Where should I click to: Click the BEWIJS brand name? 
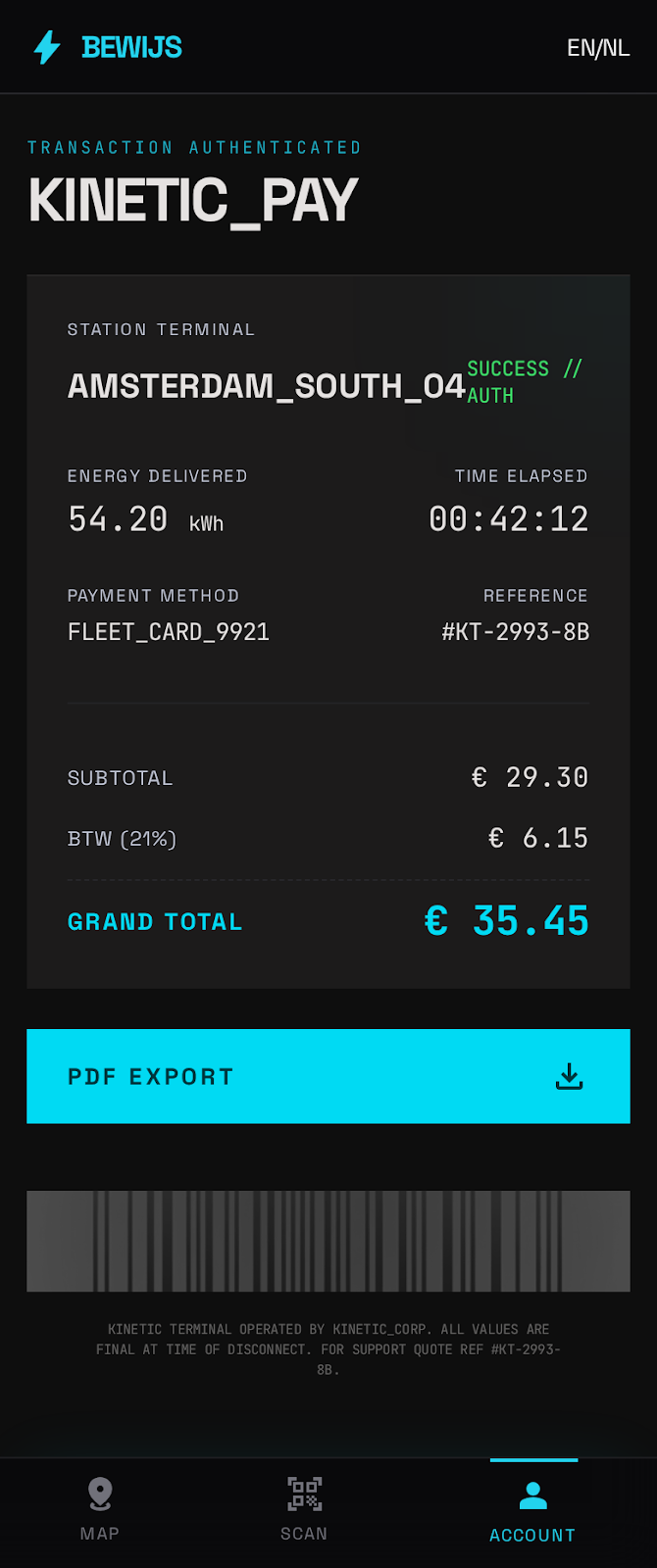[x=132, y=47]
